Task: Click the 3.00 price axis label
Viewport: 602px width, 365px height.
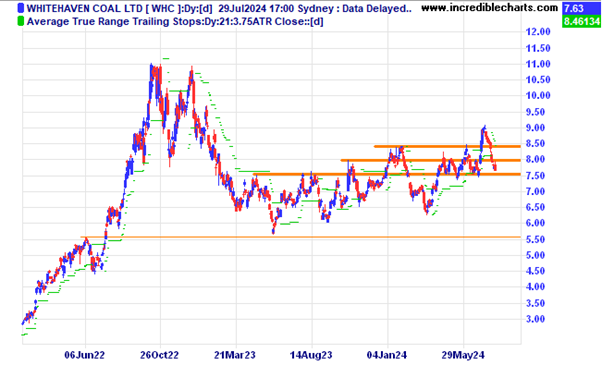Action: pyautogui.click(x=535, y=319)
